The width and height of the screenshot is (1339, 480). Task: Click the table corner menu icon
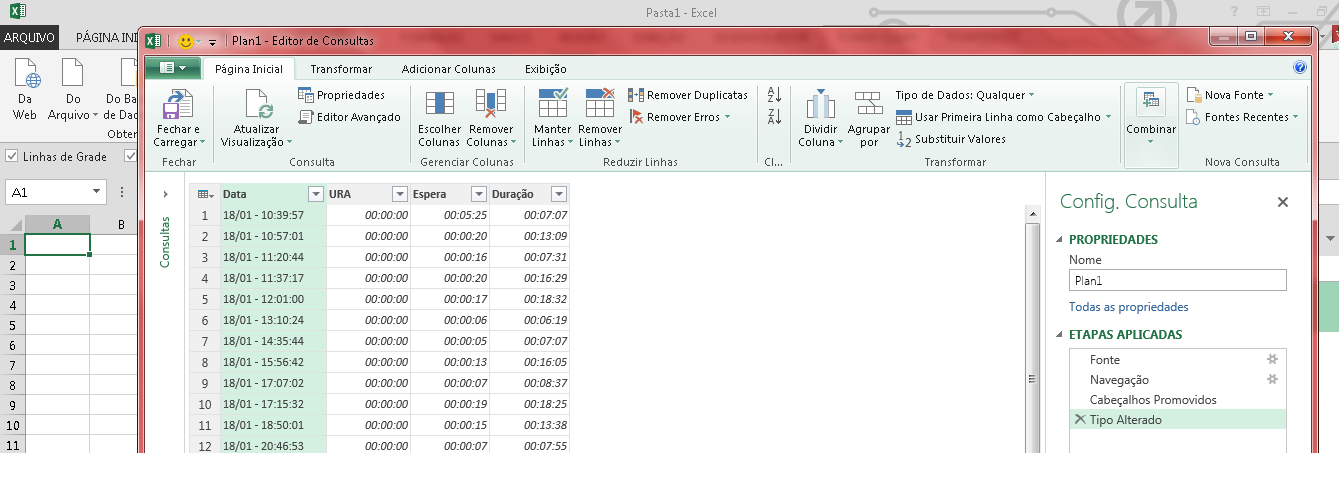click(204, 194)
